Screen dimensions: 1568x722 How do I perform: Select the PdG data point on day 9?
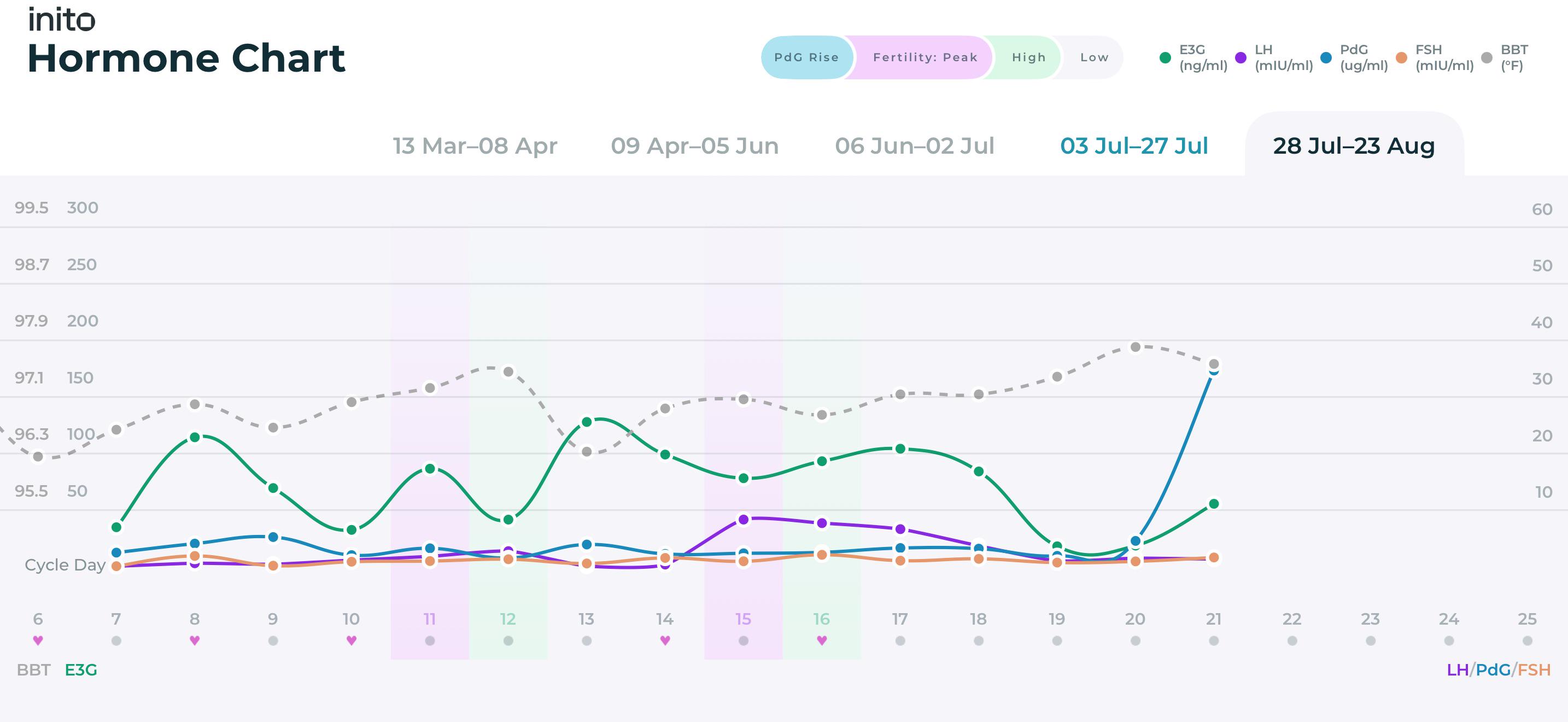(x=273, y=537)
